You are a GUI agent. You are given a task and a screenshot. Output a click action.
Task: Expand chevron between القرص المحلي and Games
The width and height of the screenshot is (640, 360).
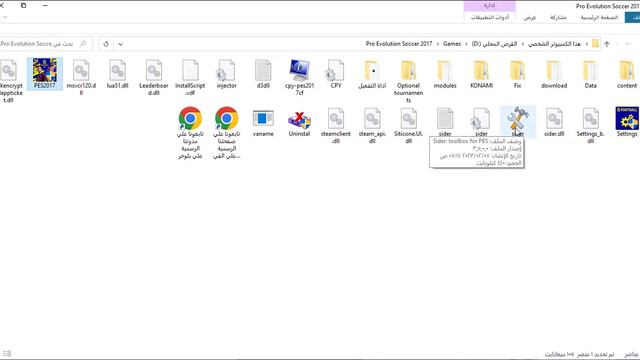(x=466, y=44)
